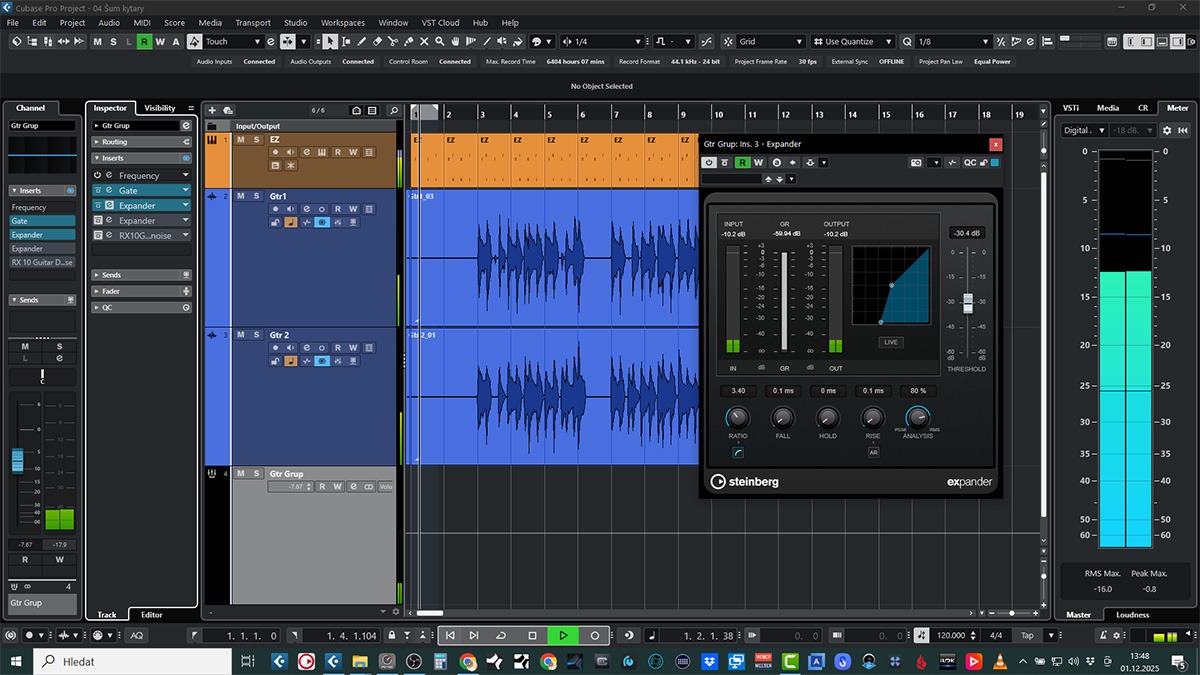
Task: Expand the Routing section in Inspector
Action: 115,142
